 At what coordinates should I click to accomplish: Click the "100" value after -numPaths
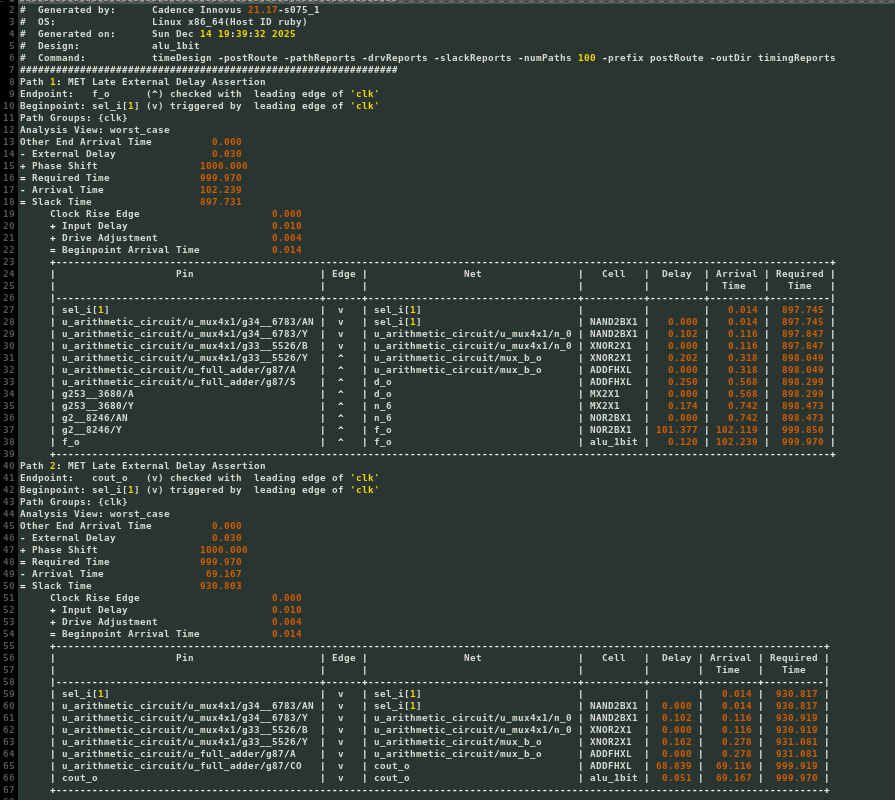tap(586, 58)
